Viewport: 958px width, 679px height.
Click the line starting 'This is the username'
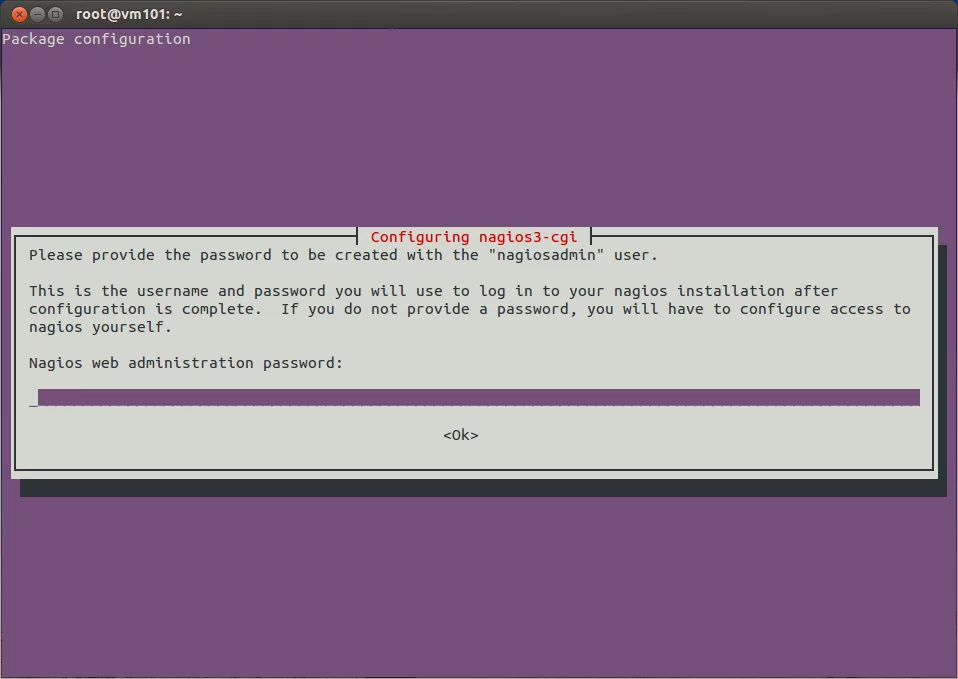(x=433, y=291)
